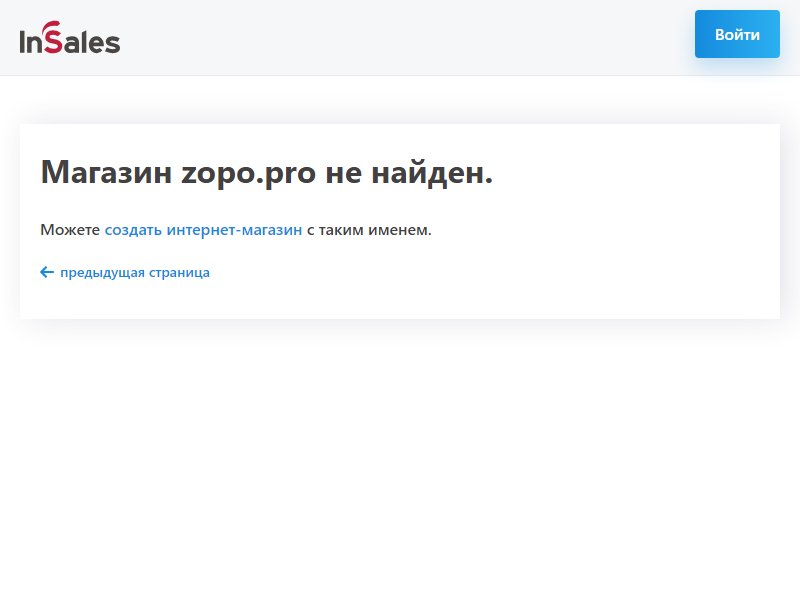Go back via предыдущая страница link

point(125,272)
